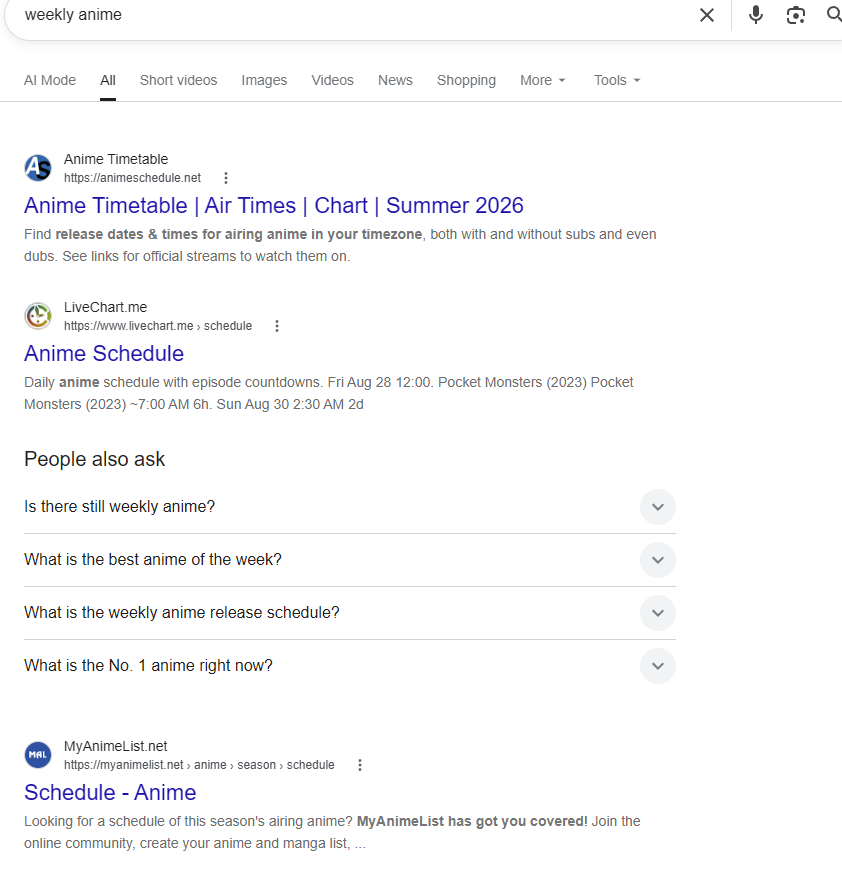The image size is (842, 882).
Task: Open image search camera icon
Action: (x=795, y=15)
